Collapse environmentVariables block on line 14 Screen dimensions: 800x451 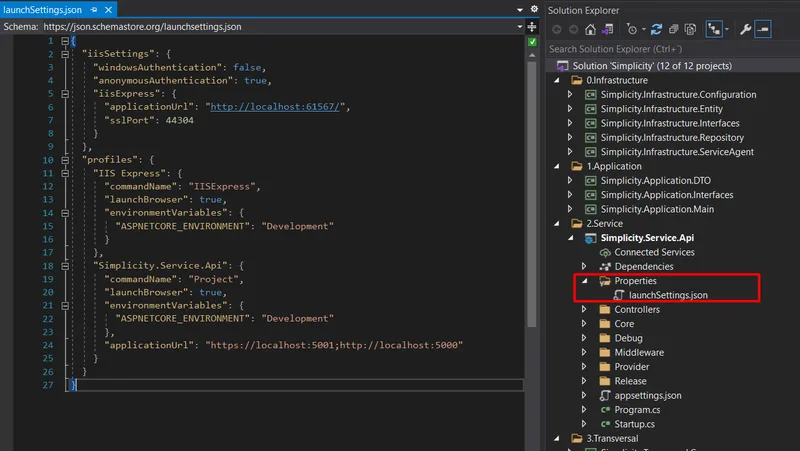(65, 213)
